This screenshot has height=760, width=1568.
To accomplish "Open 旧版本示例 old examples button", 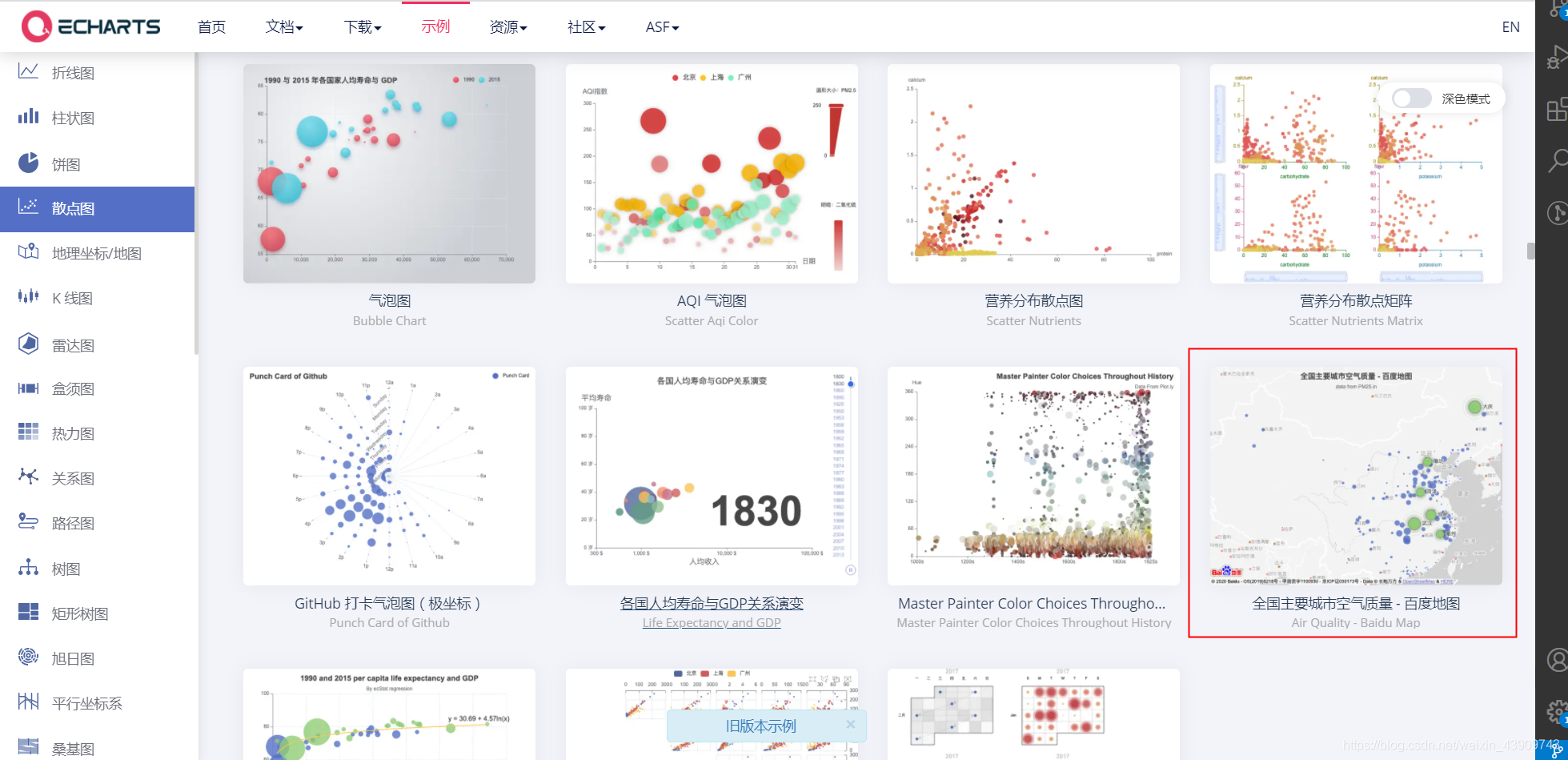I will click(760, 726).
